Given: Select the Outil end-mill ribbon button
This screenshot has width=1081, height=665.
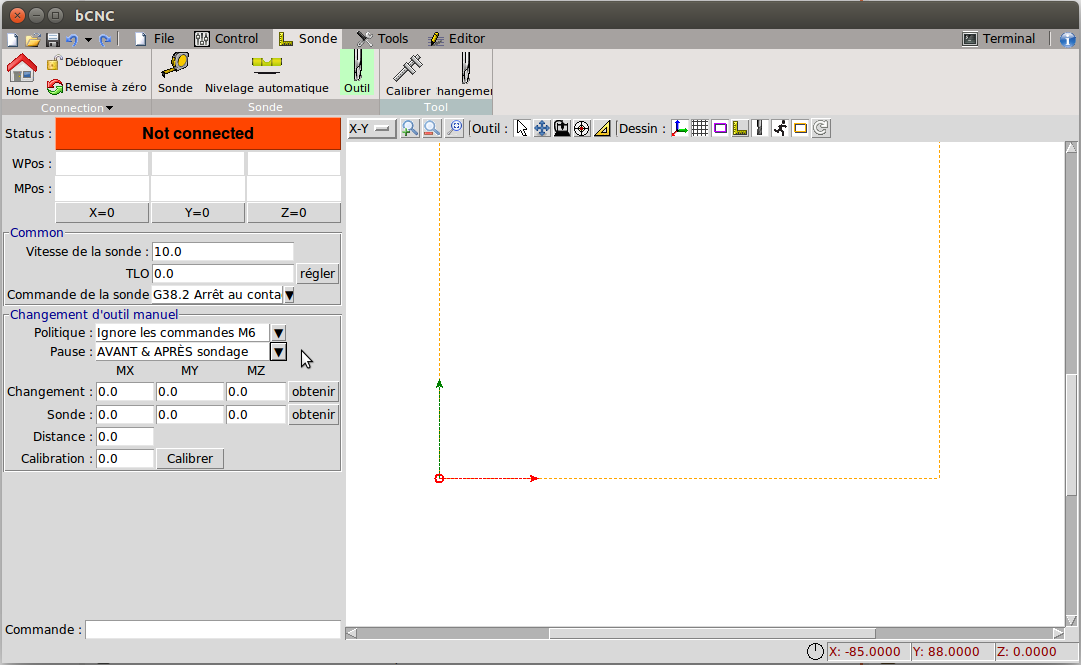Looking at the screenshot, I should pyautogui.click(x=357, y=72).
